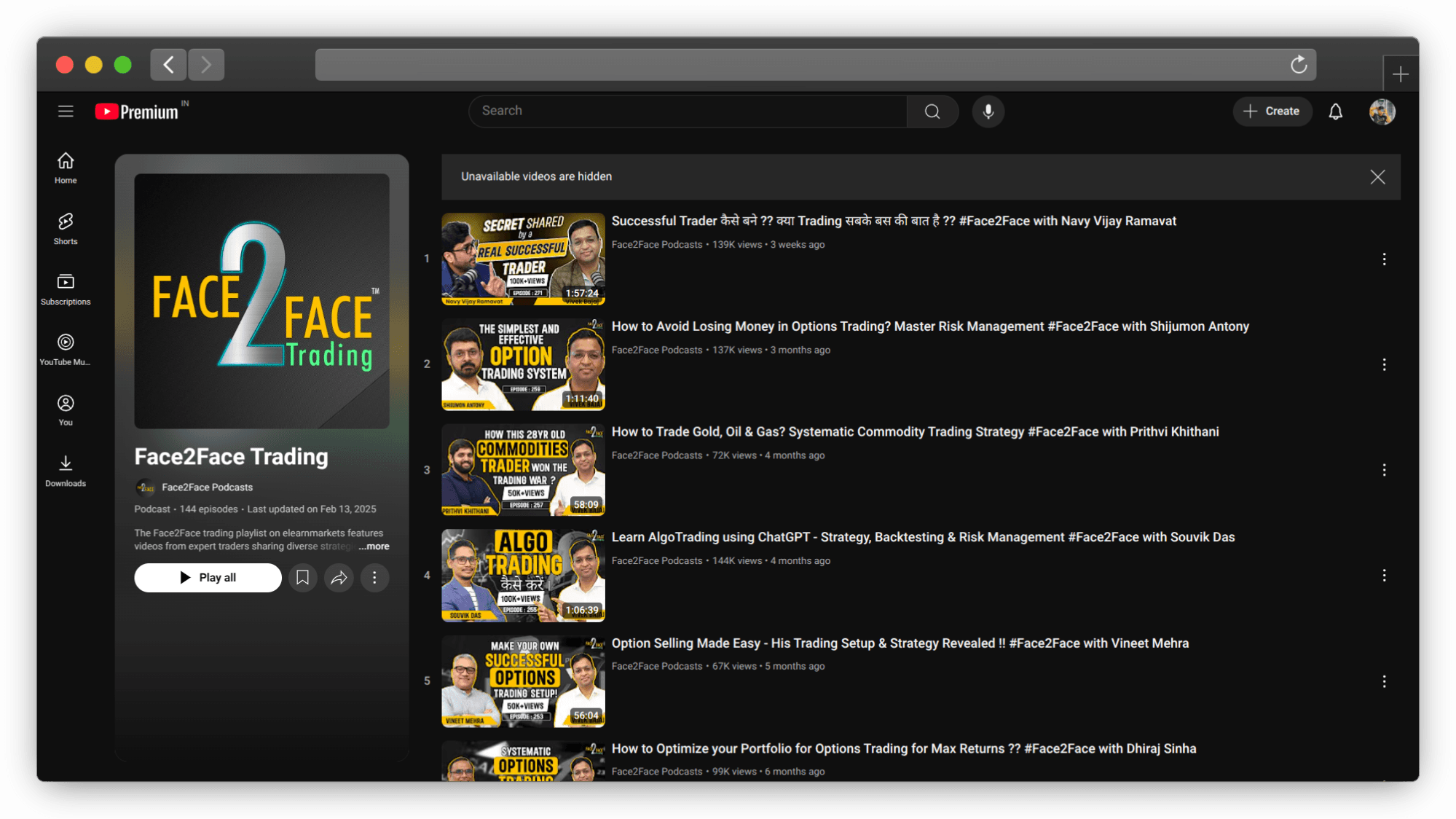
Task: Open the You section
Action: [x=66, y=410]
